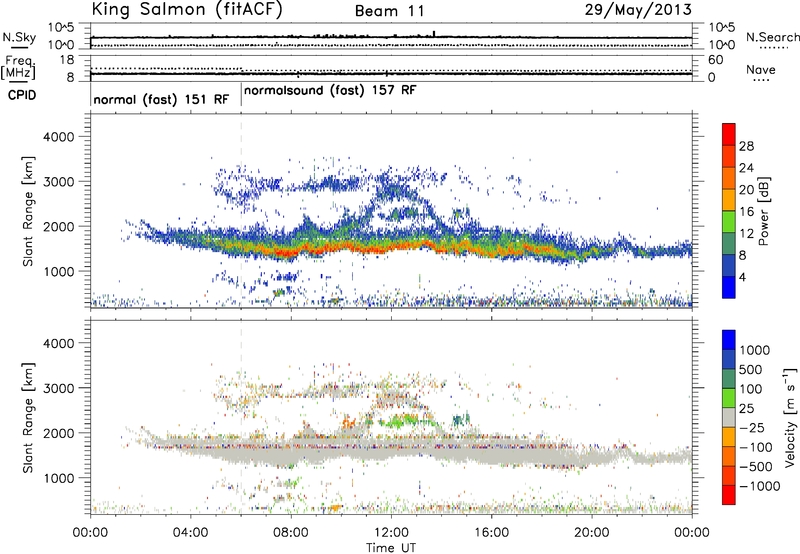The height and width of the screenshot is (554, 800).
Task: Click the Velocity [m s⁻¹] colorbar label
Action: click(790, 417)
